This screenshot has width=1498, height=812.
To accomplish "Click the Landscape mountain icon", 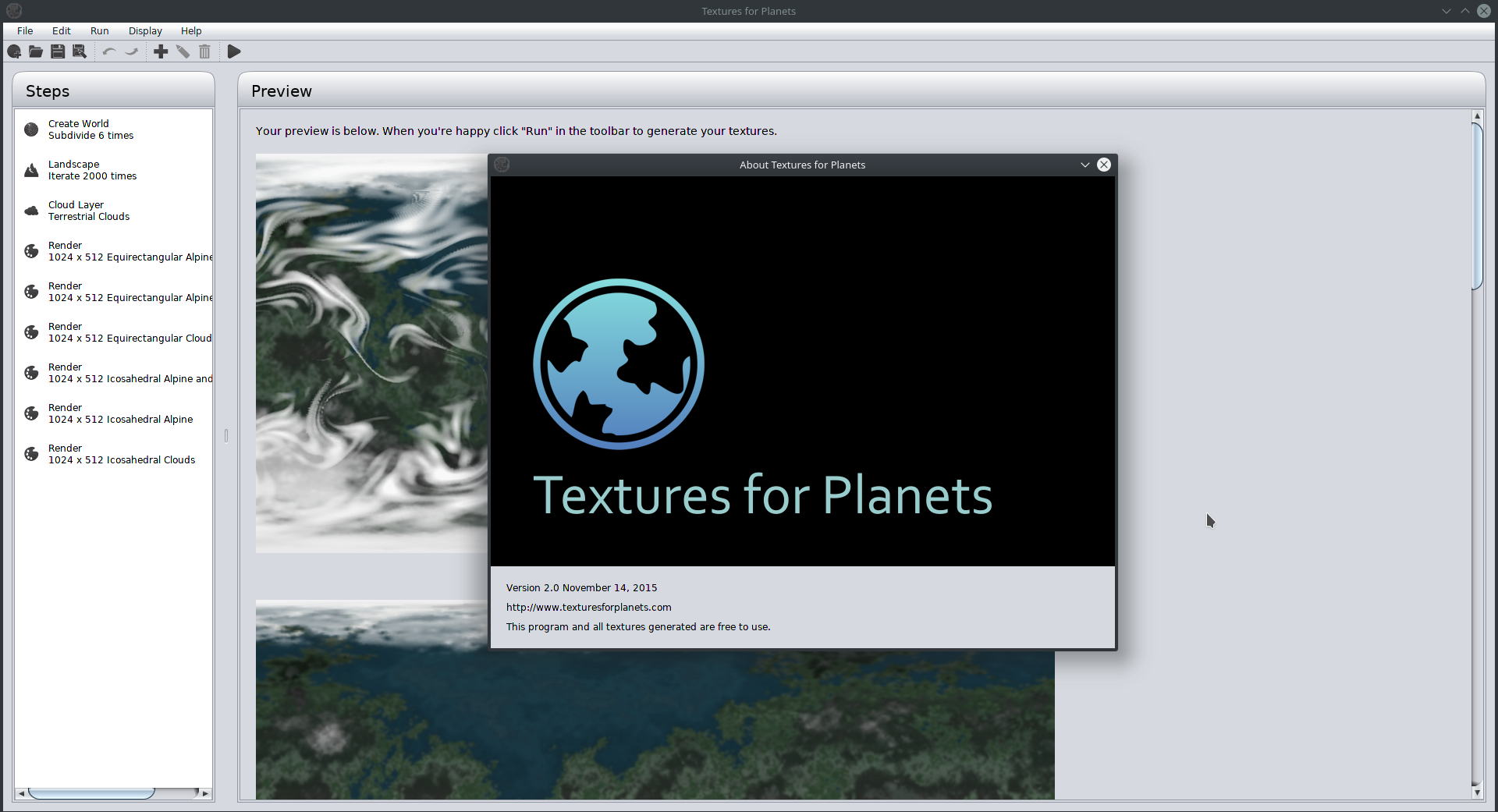I will click(x=31, y=170).
